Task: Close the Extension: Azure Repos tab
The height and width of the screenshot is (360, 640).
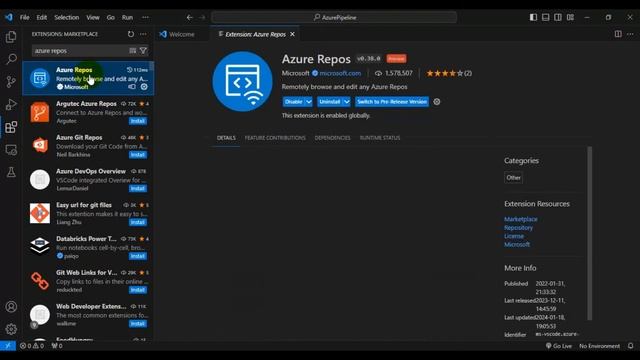Action: [x=292, y=34]
